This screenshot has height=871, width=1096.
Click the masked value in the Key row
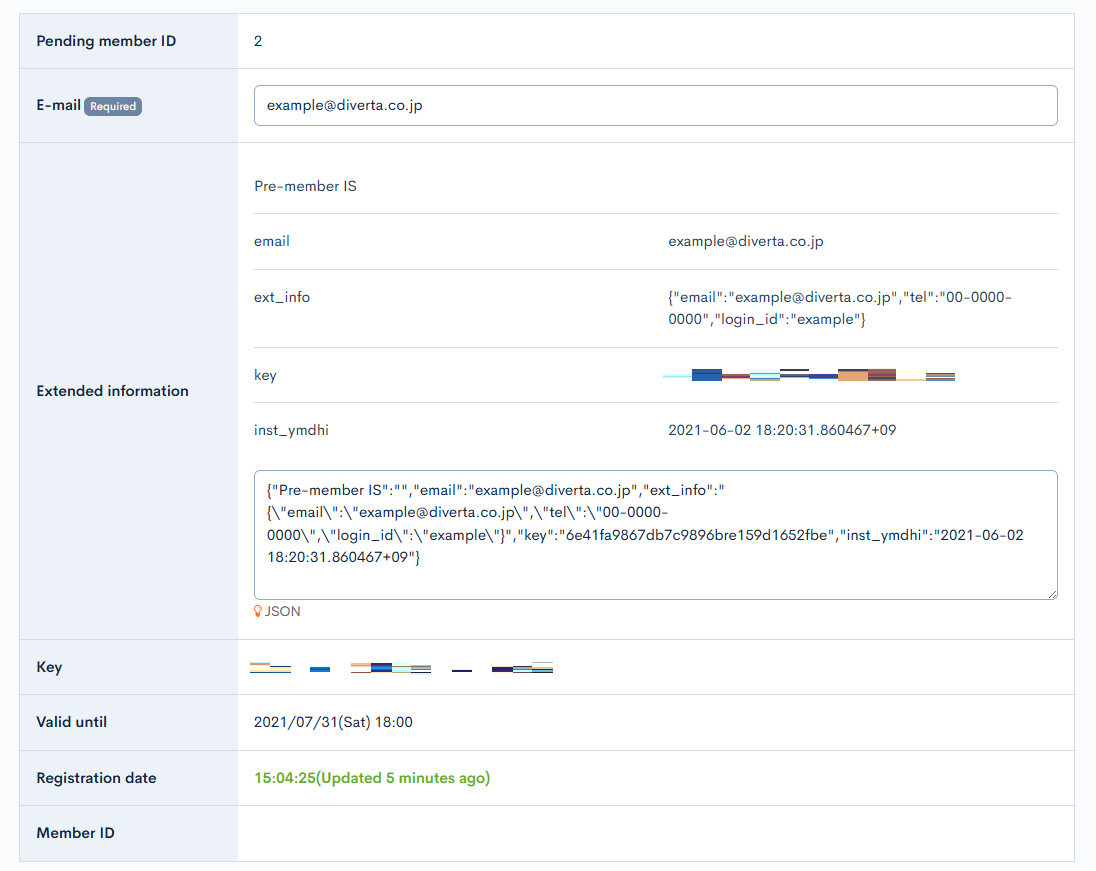[401, 668]
